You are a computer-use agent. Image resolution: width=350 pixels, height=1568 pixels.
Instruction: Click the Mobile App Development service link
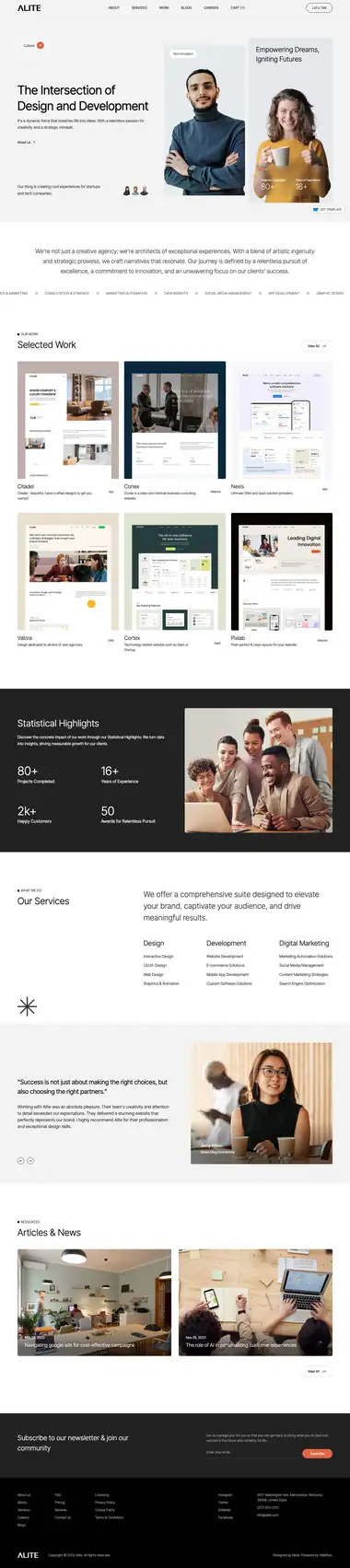[x=227, y=974]
